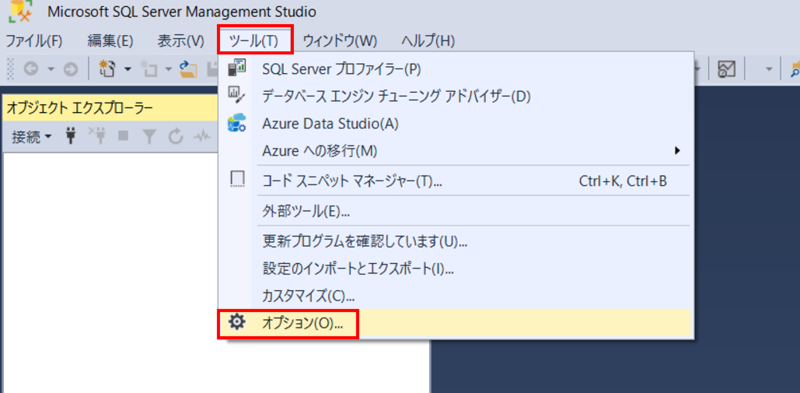Open the 接続 dropdown in Object Explorer
Image resolution: width=800 pixels, height=393 pixels.
[32, 137]
